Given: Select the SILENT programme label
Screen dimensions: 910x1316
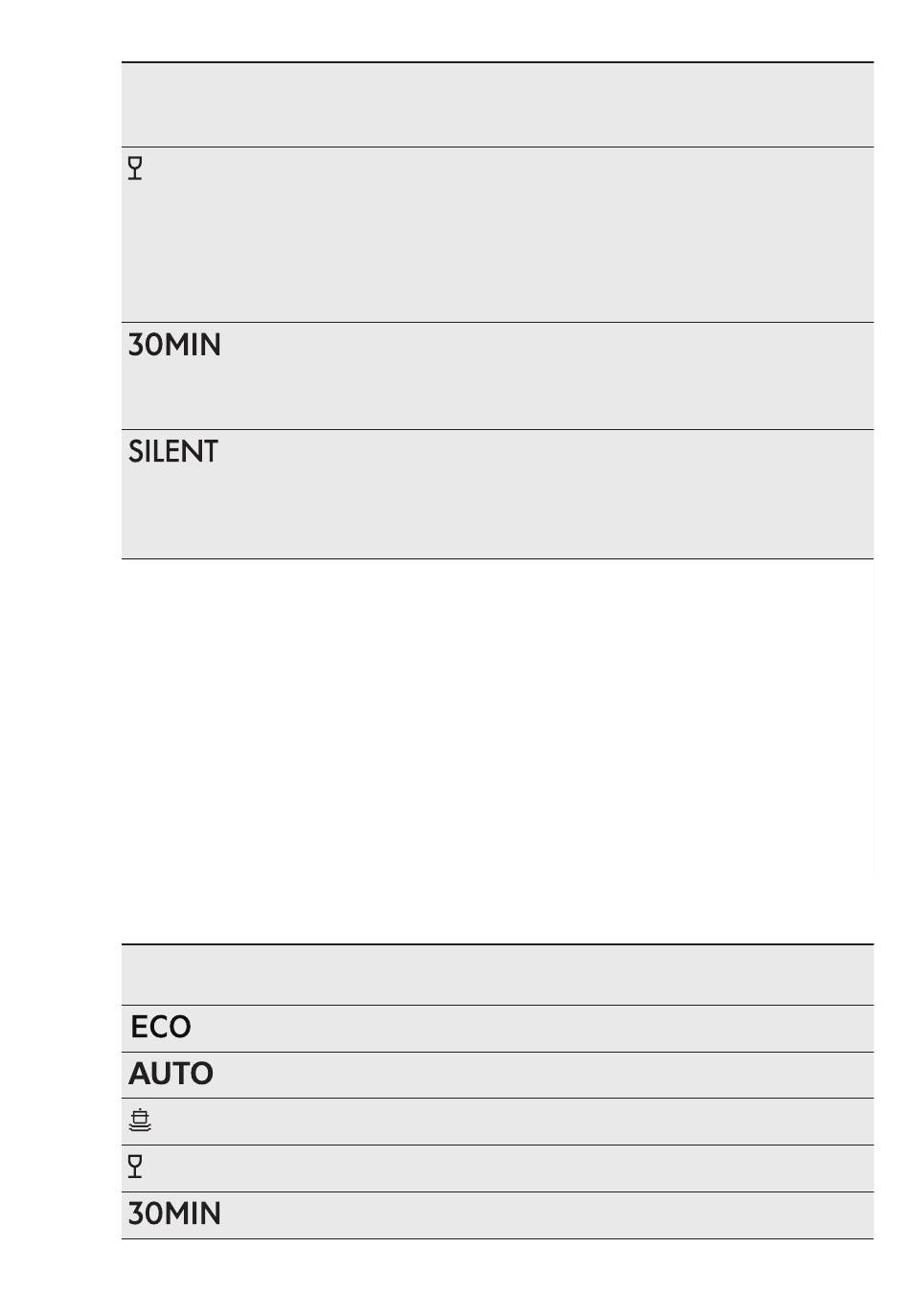Looking at the screenshot, I should 173,452.
